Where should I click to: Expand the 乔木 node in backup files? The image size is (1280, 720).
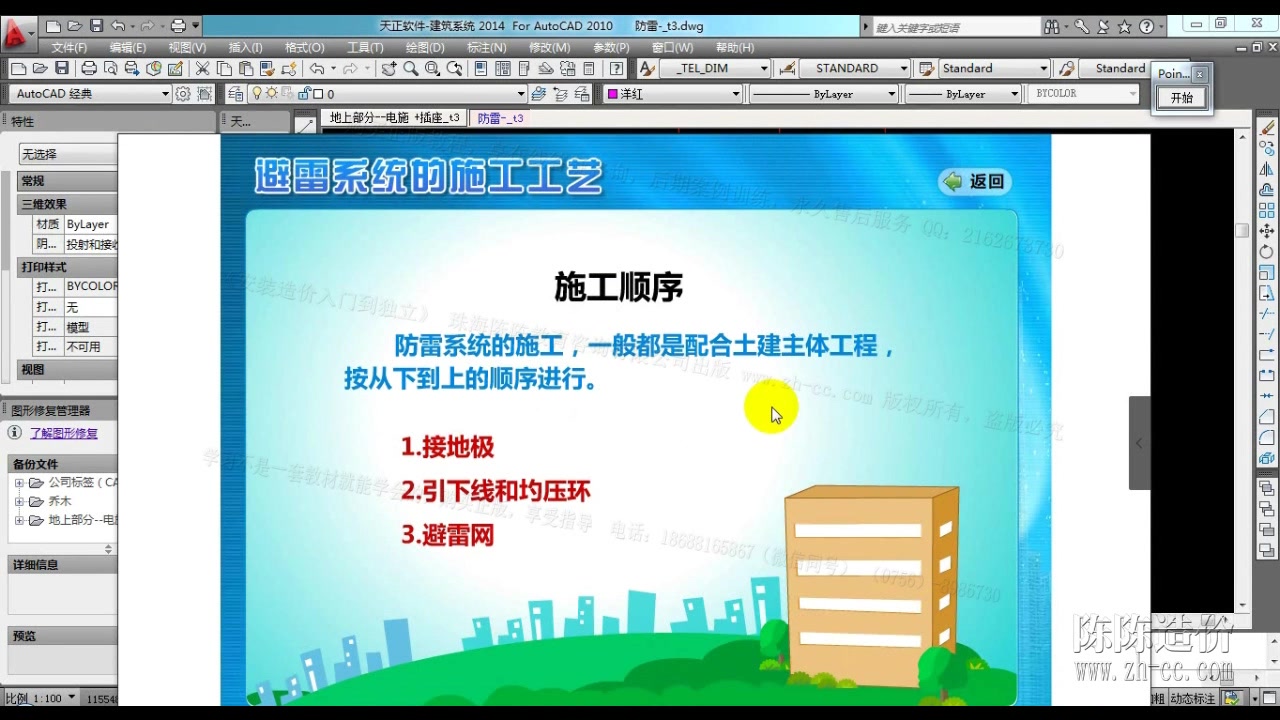pos(20,500)
